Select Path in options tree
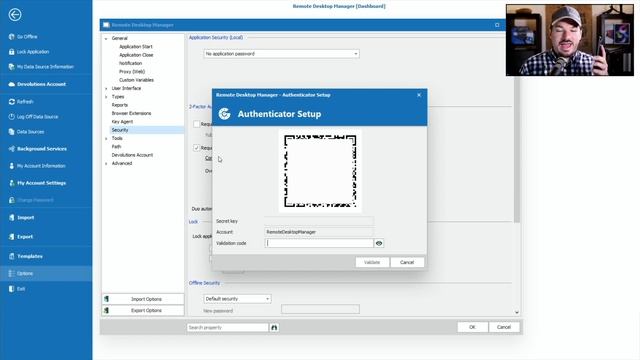640x360 pixels. point(116,147)
